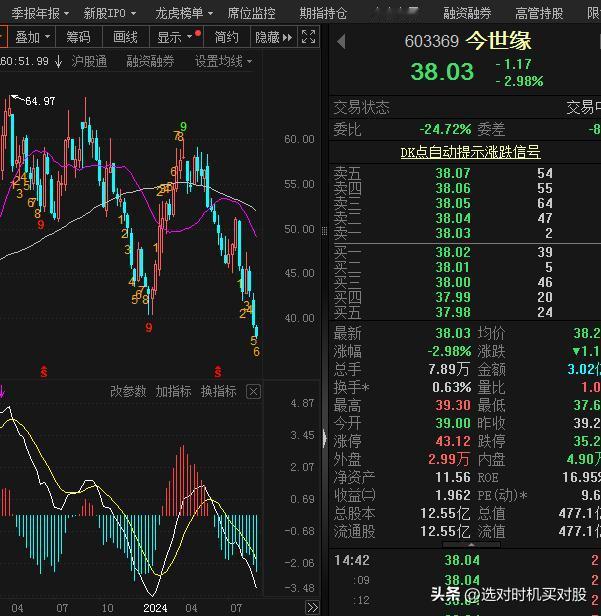Click the 14:42 trade record row
Viewport: 601px width, 616px height.
[x=465, y=560]
